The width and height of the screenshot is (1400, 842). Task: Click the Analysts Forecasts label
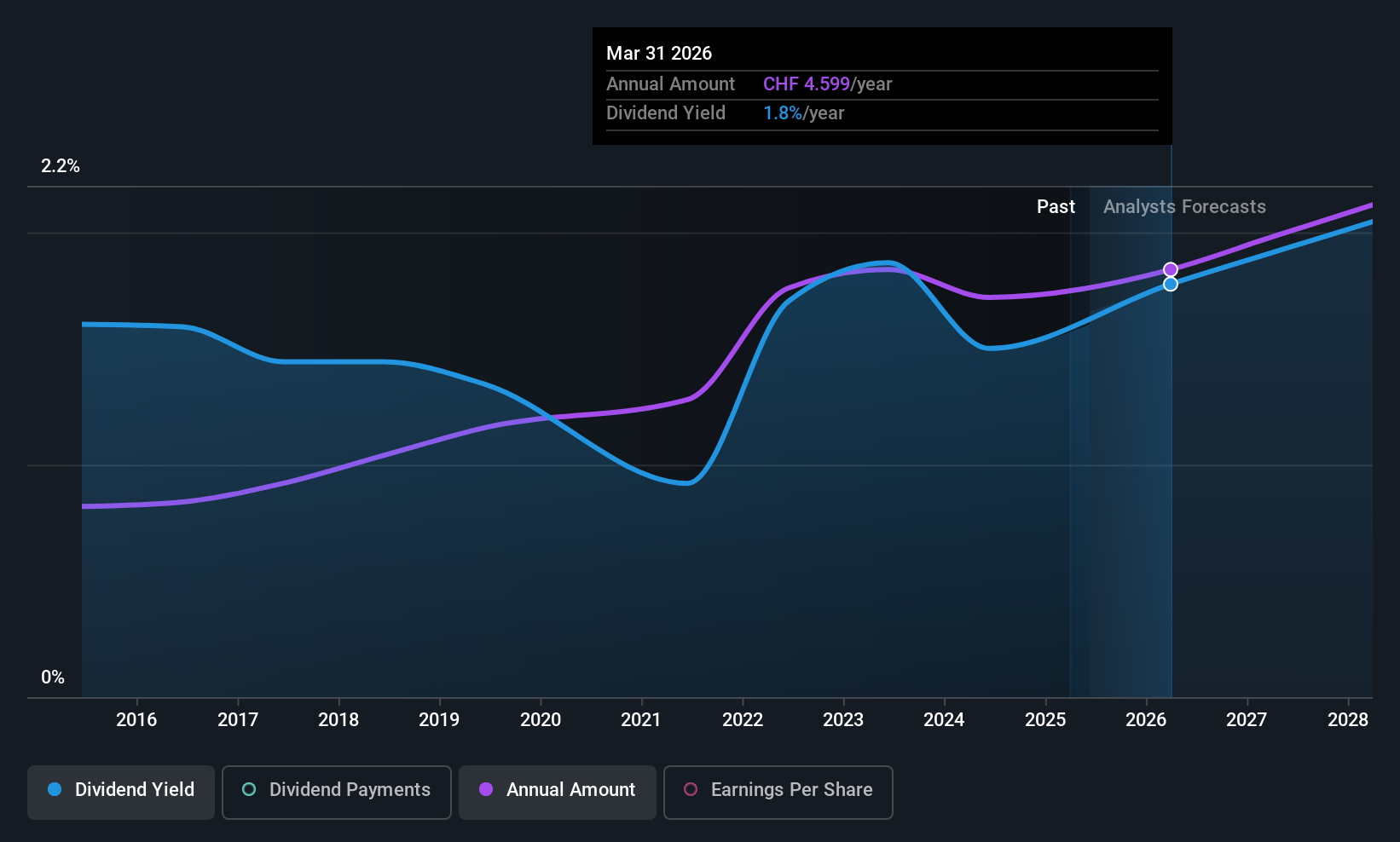tap(1184, 207)
